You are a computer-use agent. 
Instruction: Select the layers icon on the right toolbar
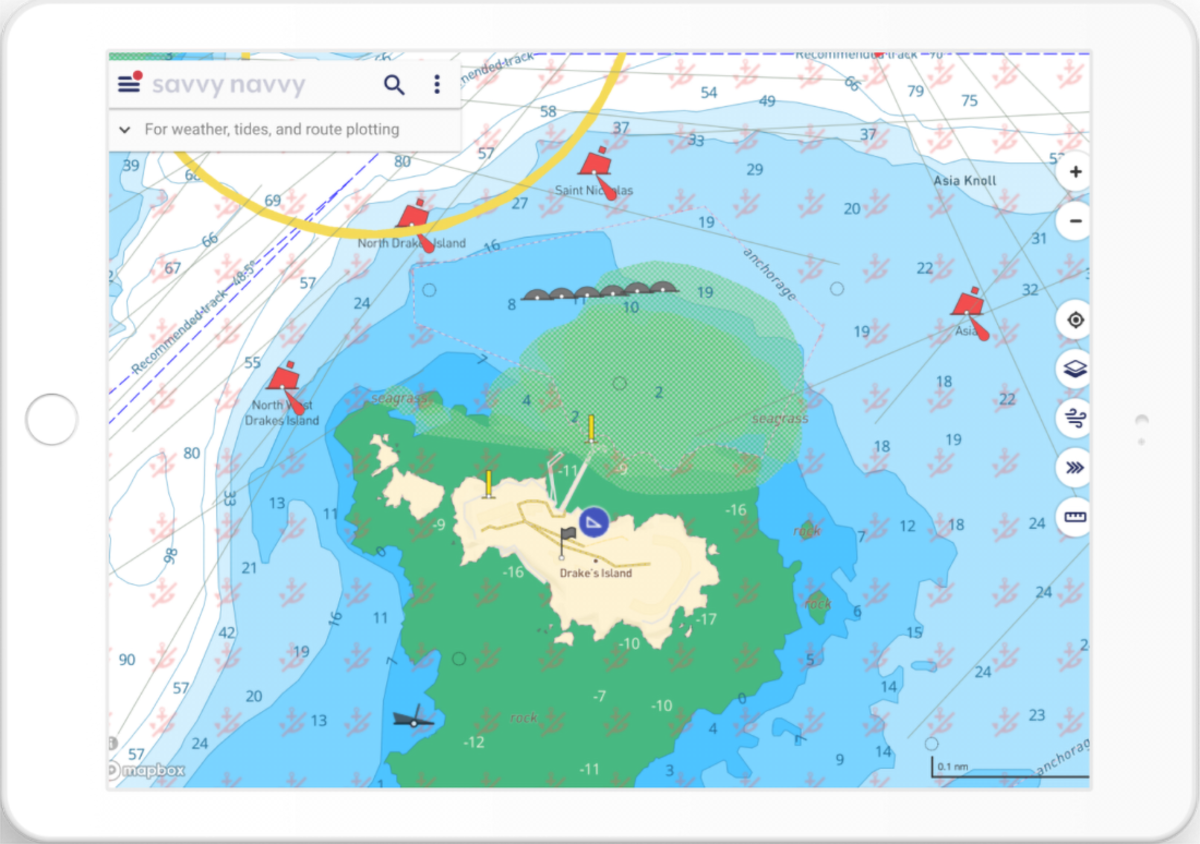click(x=1073, y=369)
